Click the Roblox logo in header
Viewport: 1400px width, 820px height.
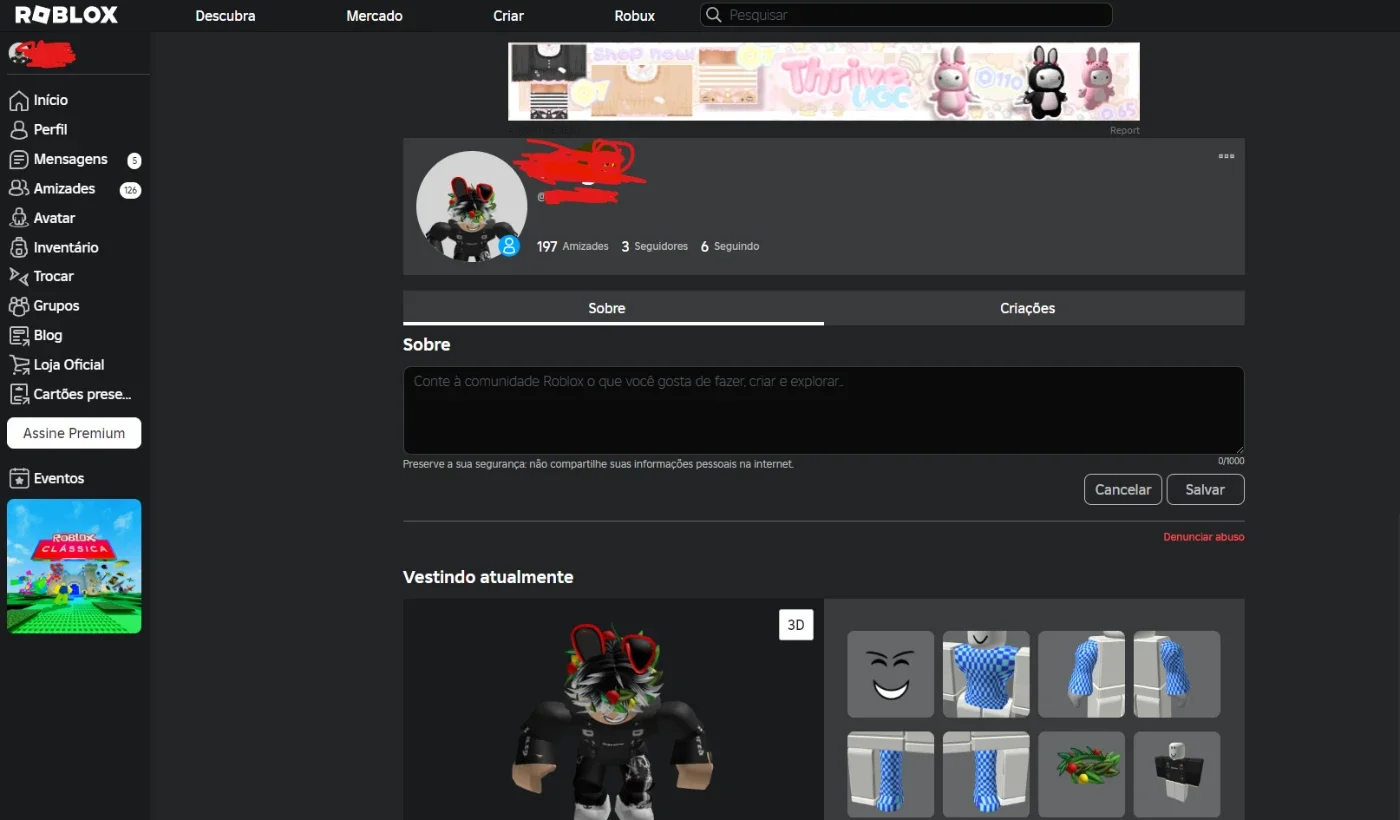[x=66, y=15]
